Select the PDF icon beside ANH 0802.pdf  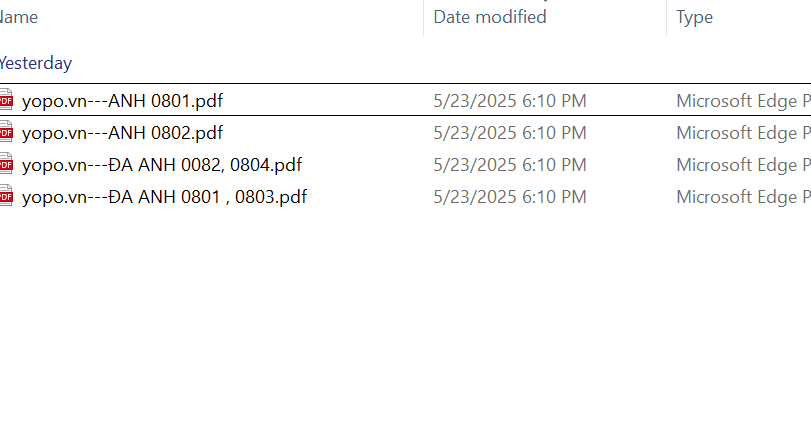point(6,132)
